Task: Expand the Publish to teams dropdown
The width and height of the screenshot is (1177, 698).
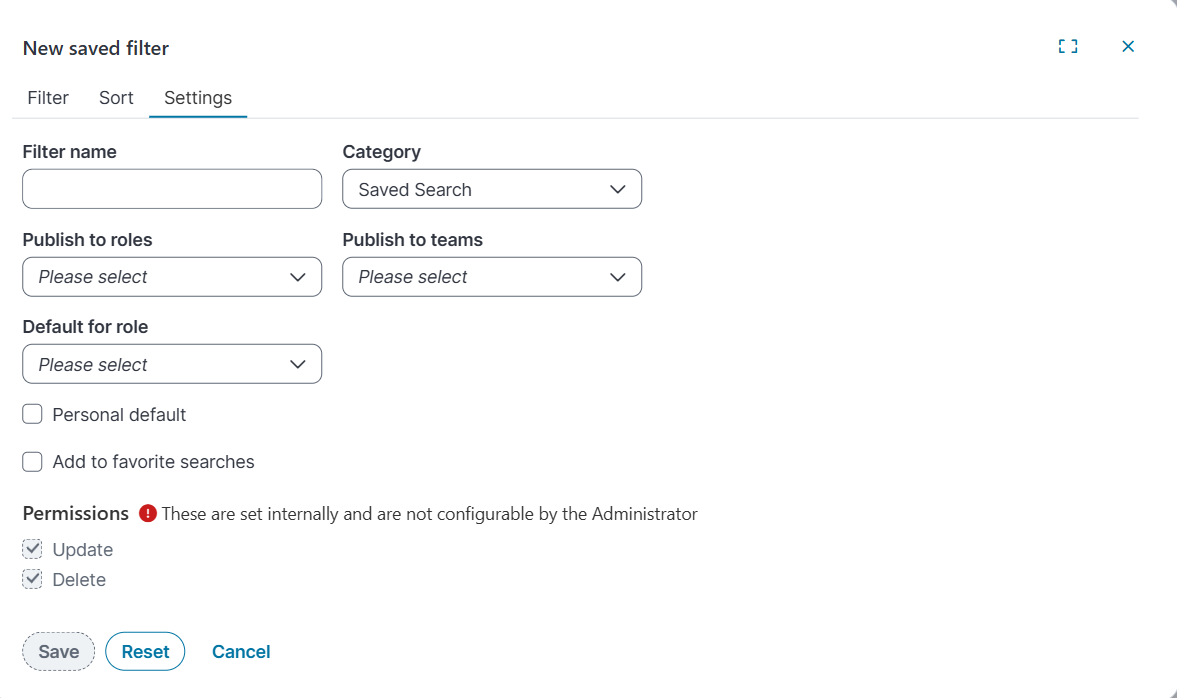Action: click(x=492, y=277)
